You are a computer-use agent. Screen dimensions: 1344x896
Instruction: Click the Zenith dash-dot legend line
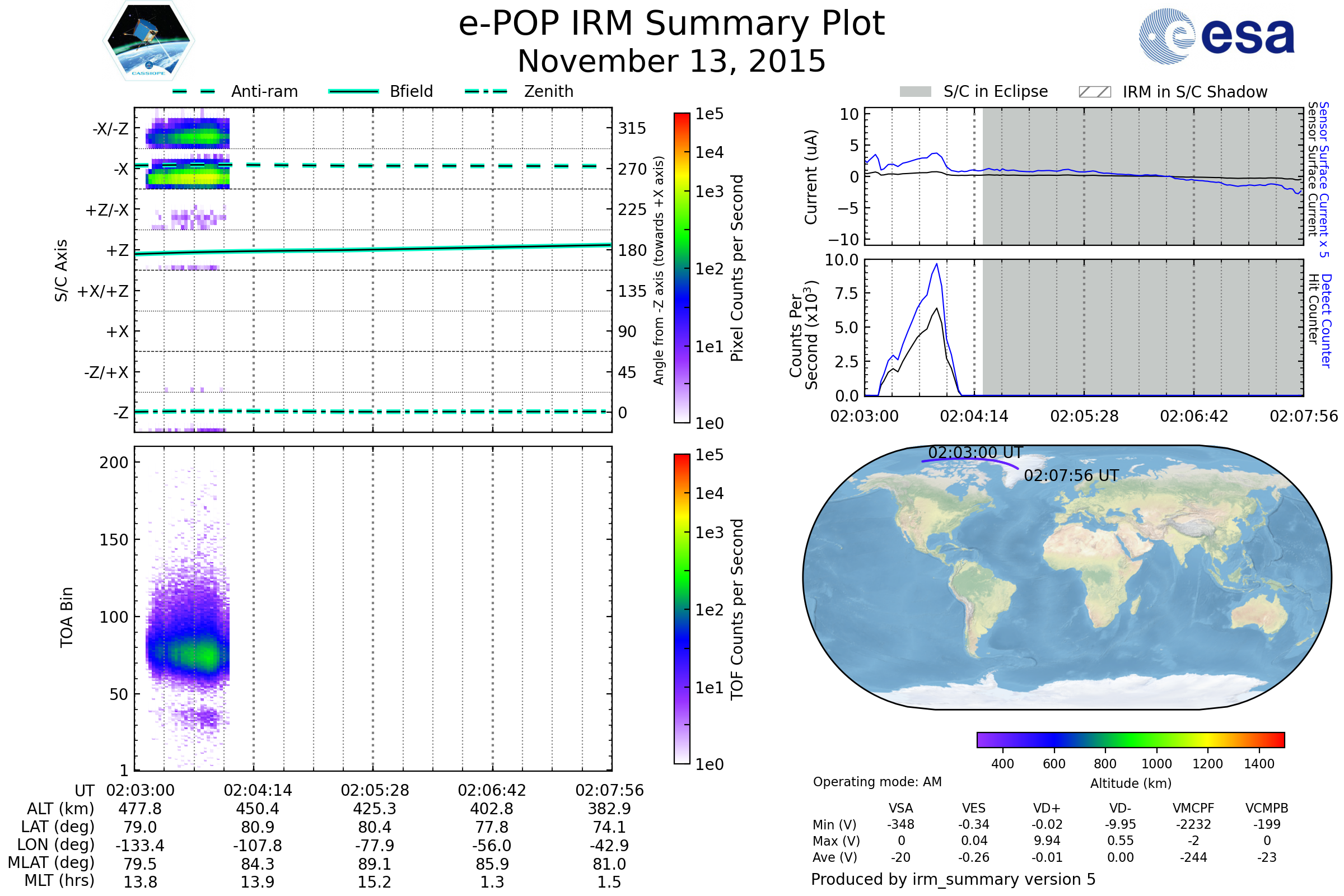(486, 91)
